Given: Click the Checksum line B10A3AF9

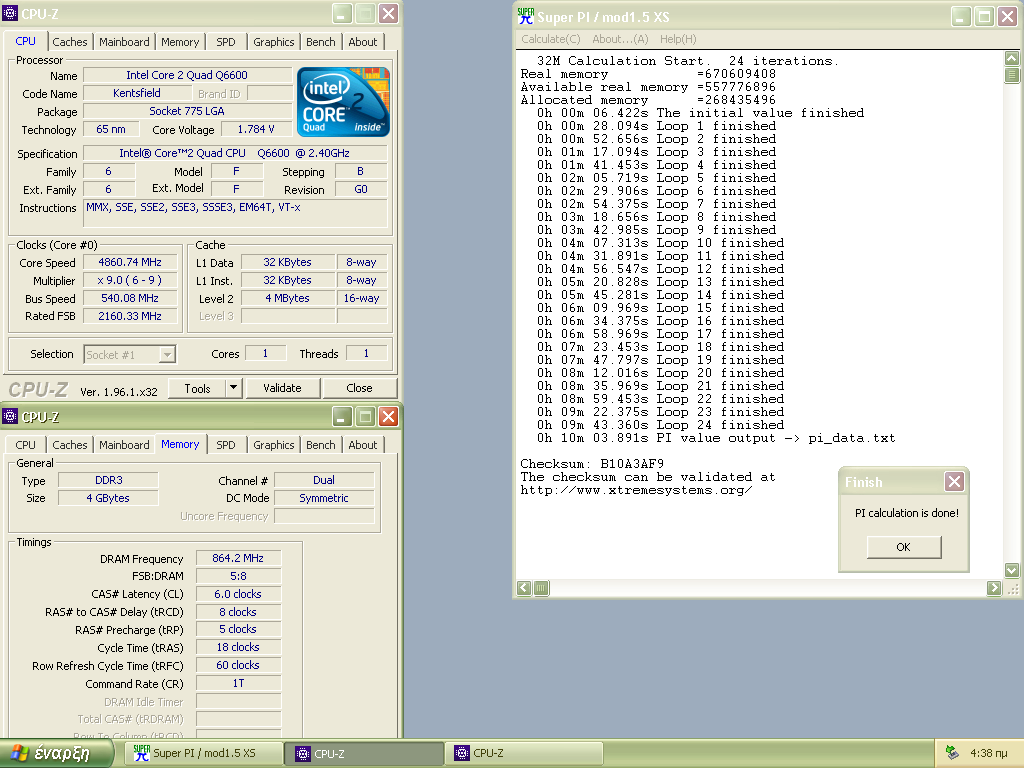Looking at the screenshot, I should coord(592,464).
